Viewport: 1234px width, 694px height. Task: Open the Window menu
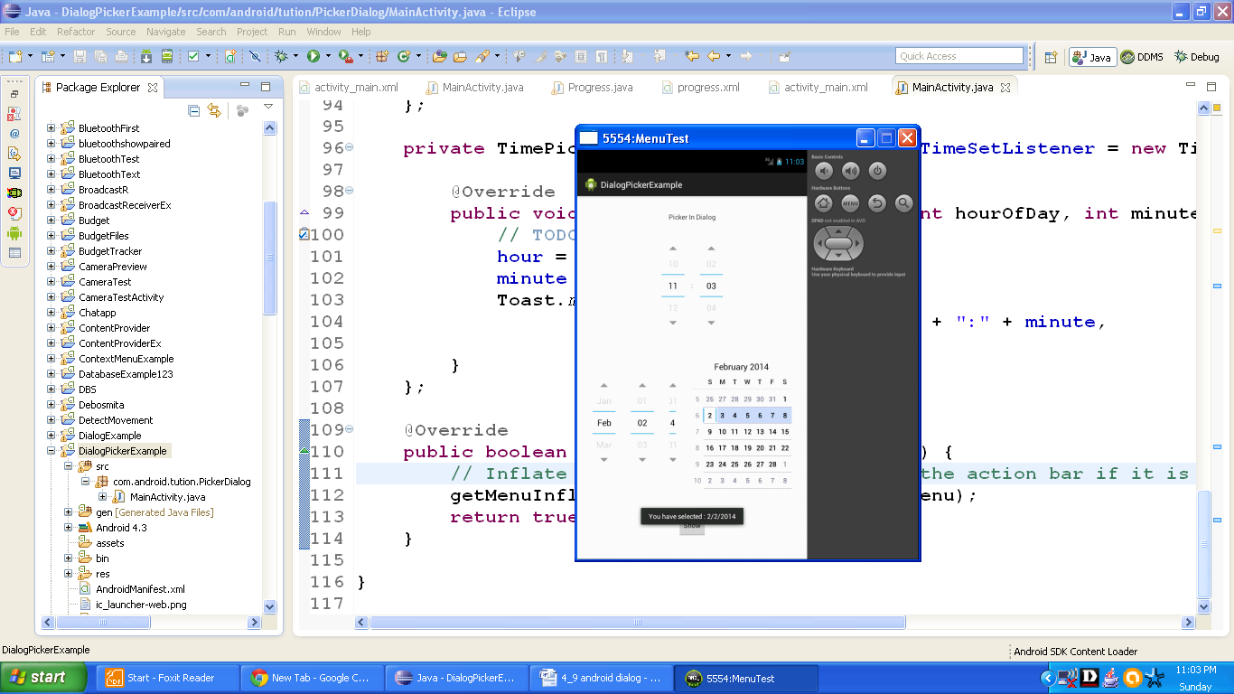(x=324, y=32)
